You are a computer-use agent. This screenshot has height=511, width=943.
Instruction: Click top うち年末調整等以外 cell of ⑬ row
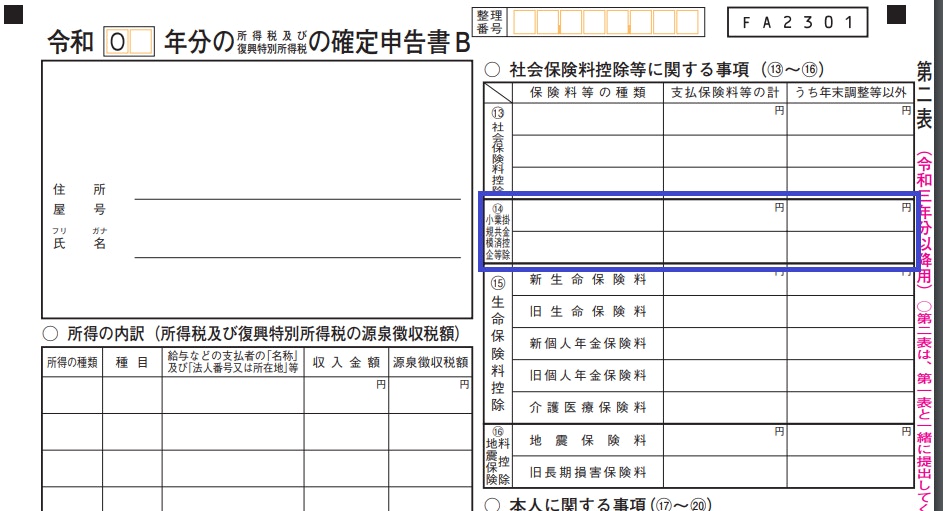coord(850,119)
